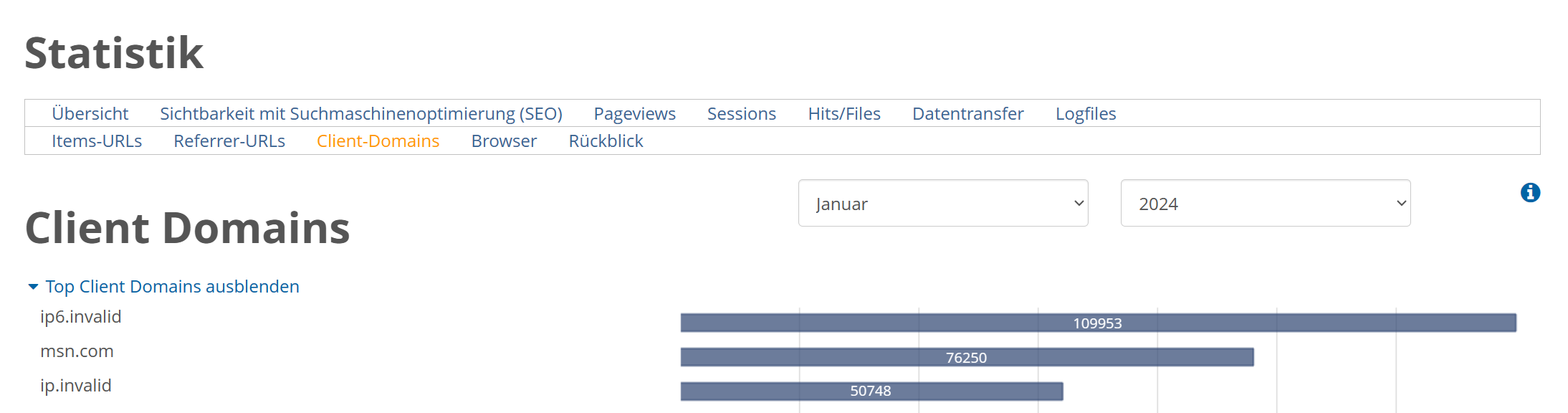Select the Sessions tab
The width and height of the screenshot is (1568, 413).
coord(741,114)
